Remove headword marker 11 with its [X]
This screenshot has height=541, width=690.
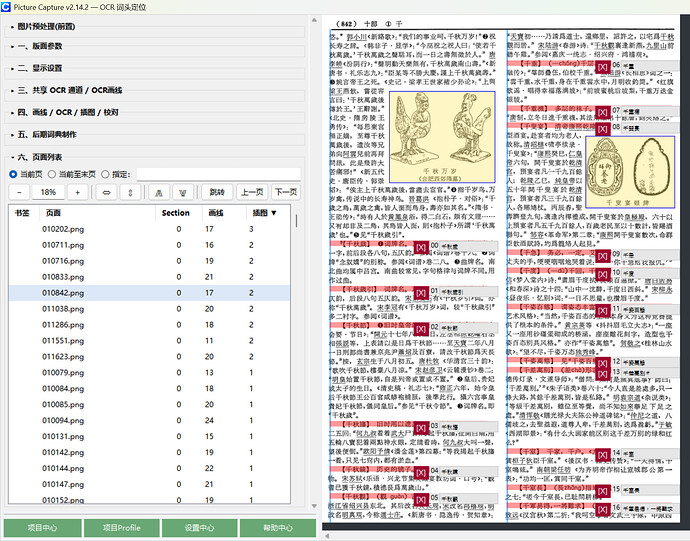(x=602, y=311)
